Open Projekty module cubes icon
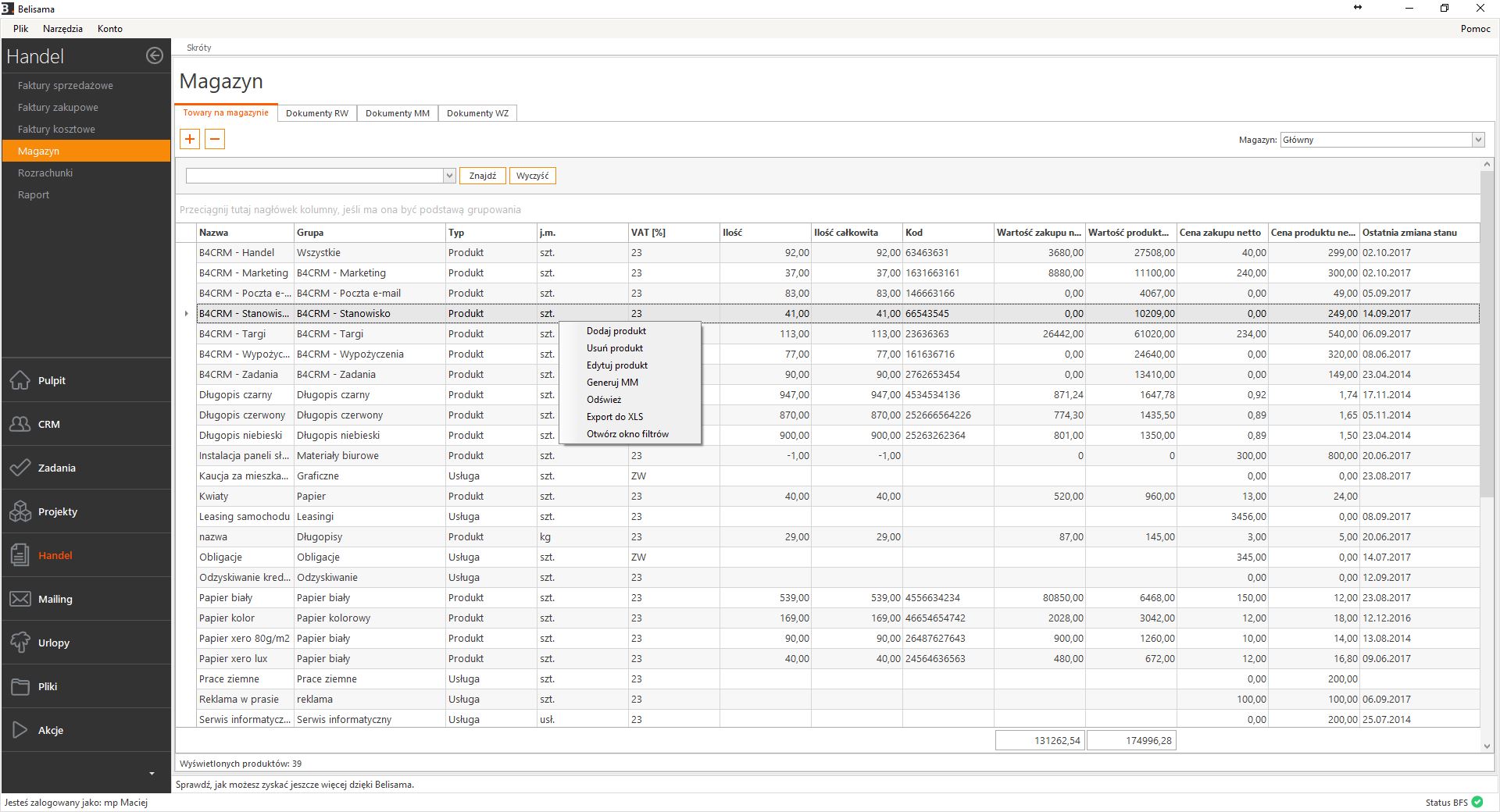This screenshot has height=812, width=1500. click(x=20, y=511)
